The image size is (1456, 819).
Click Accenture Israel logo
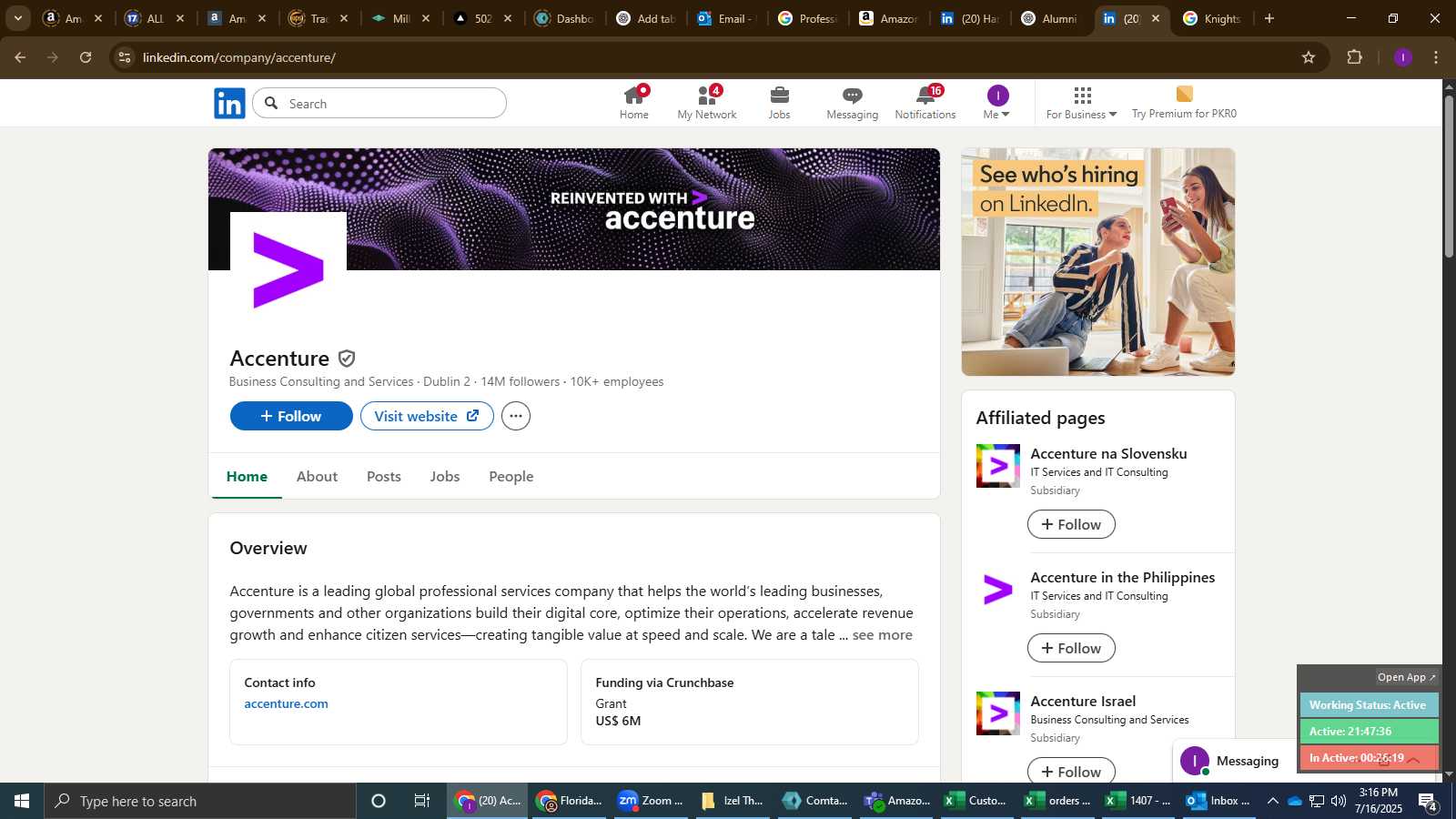click(x=998, y=713)
